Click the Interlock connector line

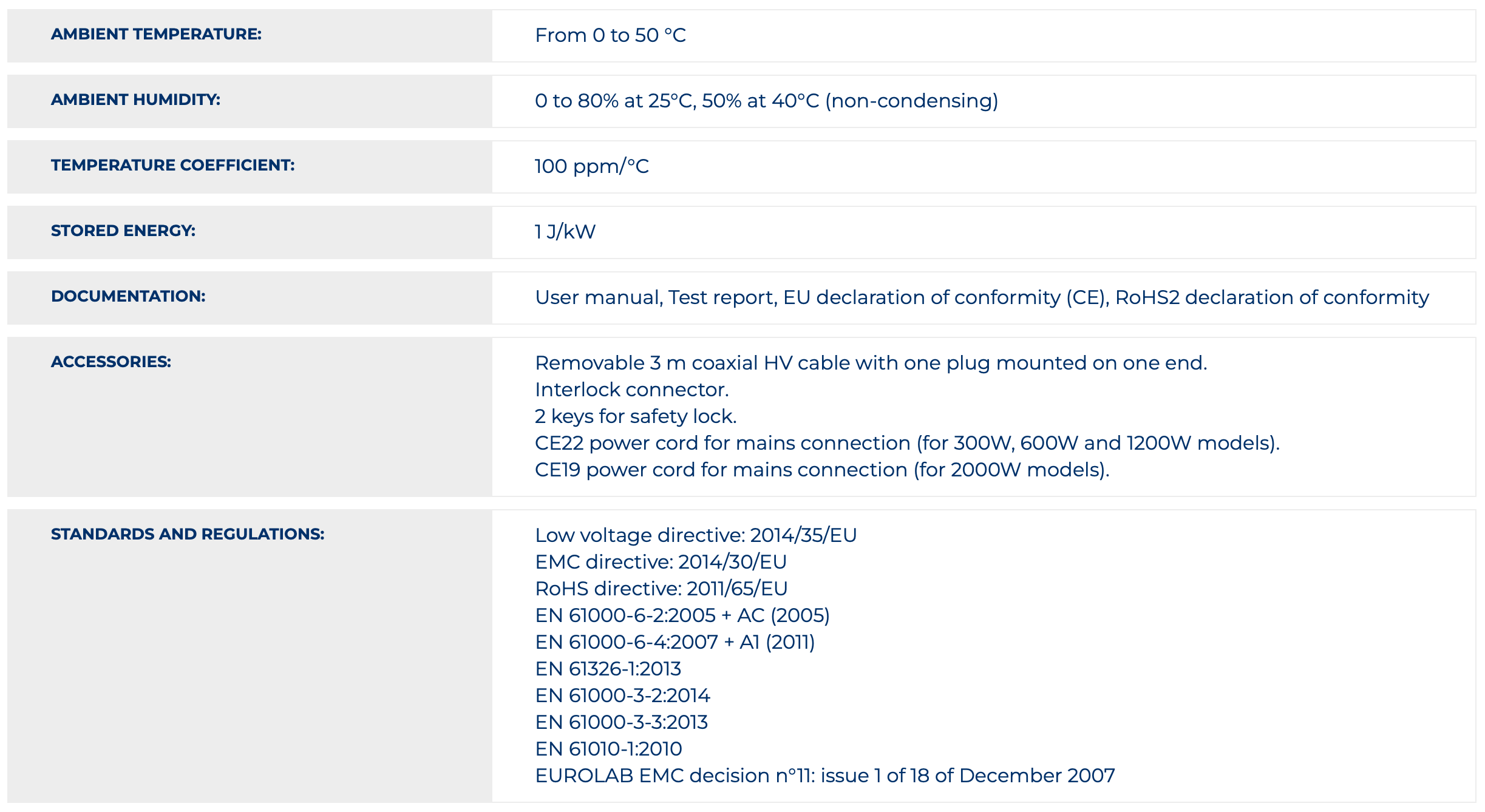(x=631, y=390)
